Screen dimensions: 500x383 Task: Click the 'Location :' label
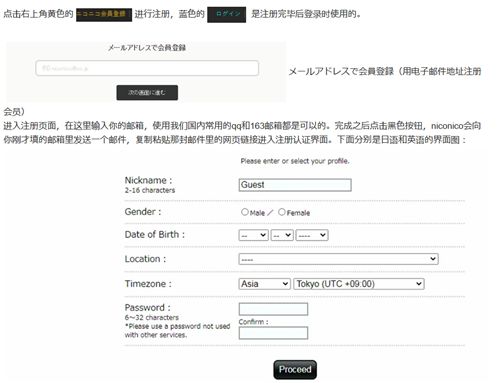[145, 259]
